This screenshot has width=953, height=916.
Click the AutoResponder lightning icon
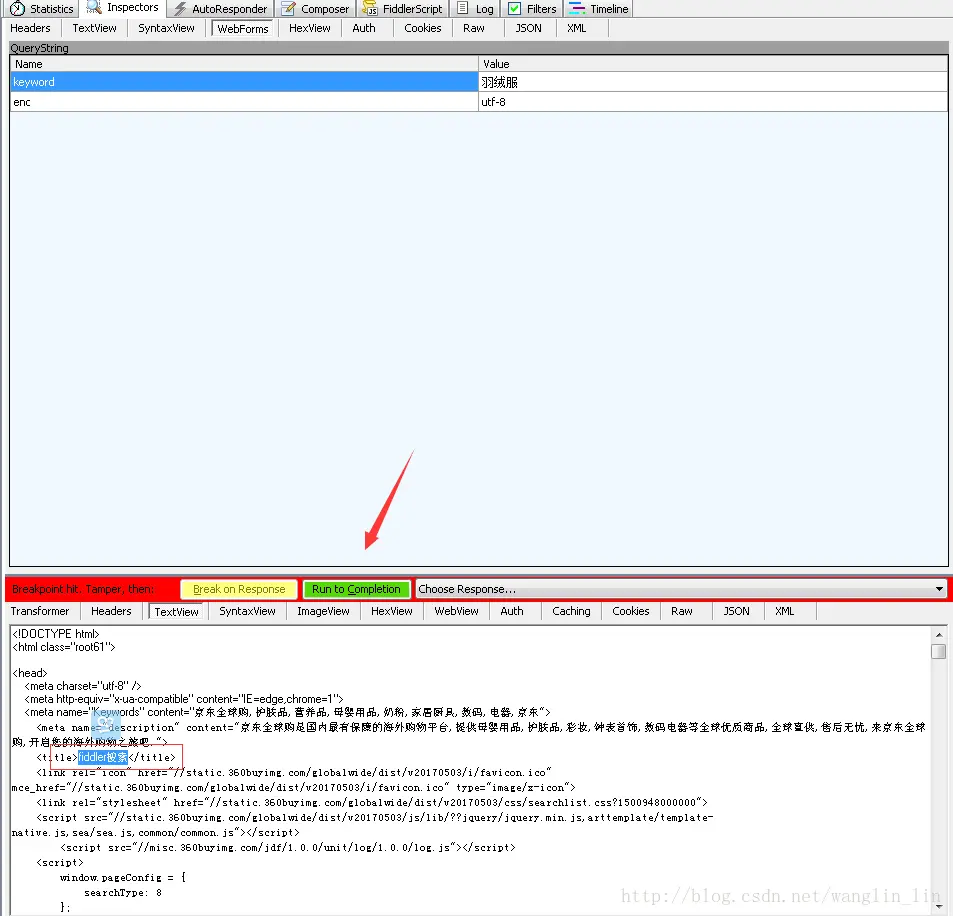point(180,9)
